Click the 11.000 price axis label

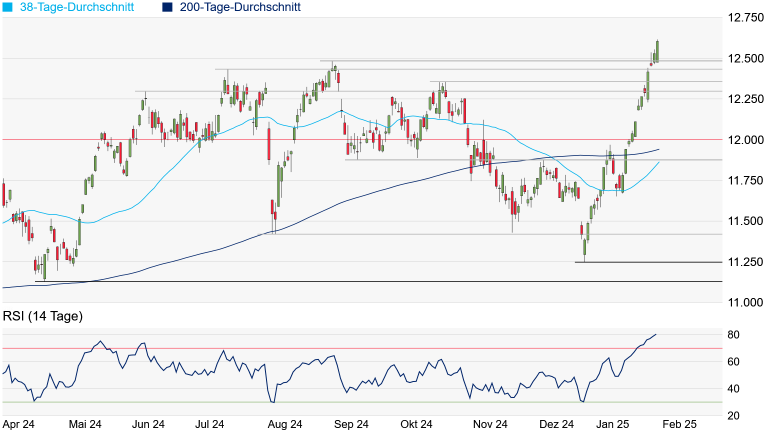(x=746, y=302)
